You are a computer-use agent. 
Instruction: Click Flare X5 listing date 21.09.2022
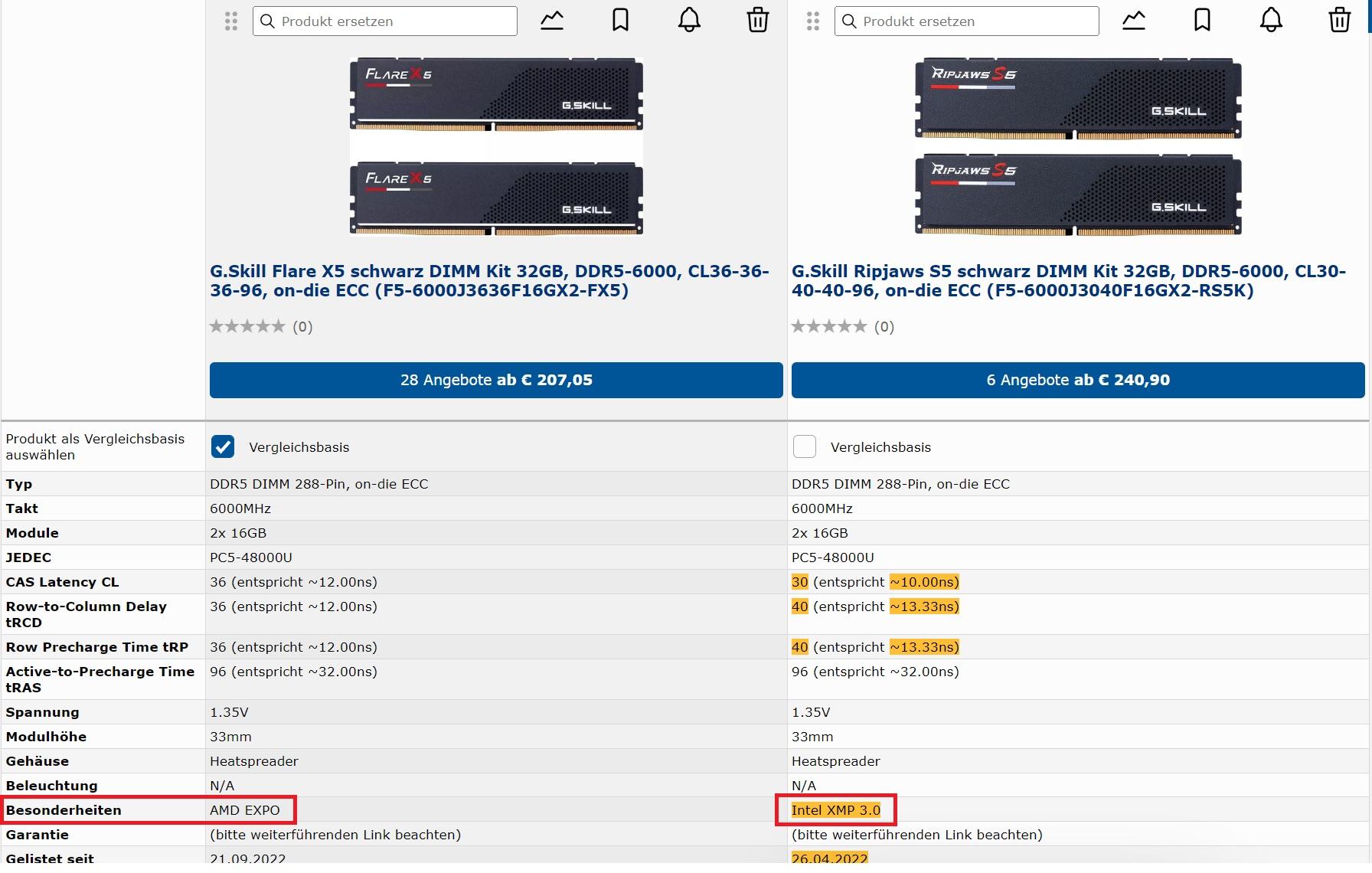point(248,858)
